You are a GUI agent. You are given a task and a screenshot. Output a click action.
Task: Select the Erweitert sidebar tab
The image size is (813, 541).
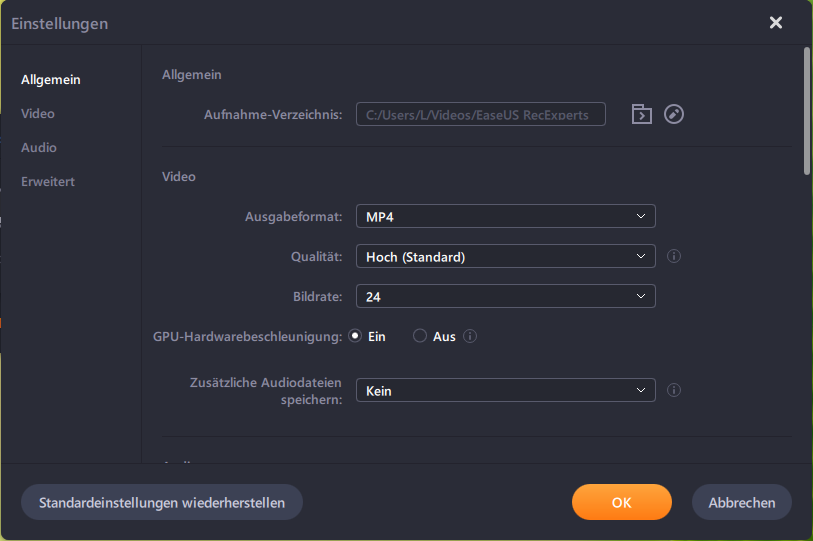coord(48,182)
